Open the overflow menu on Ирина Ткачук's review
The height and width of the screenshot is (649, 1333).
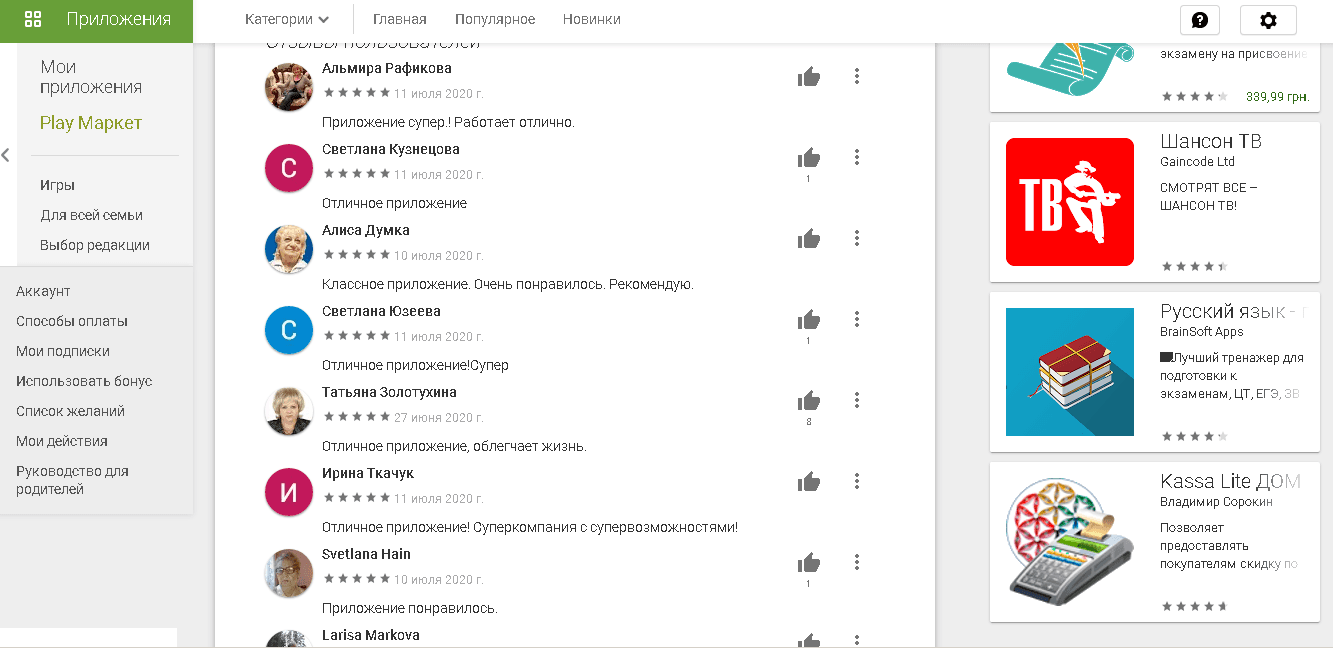(x=856, y=481)
